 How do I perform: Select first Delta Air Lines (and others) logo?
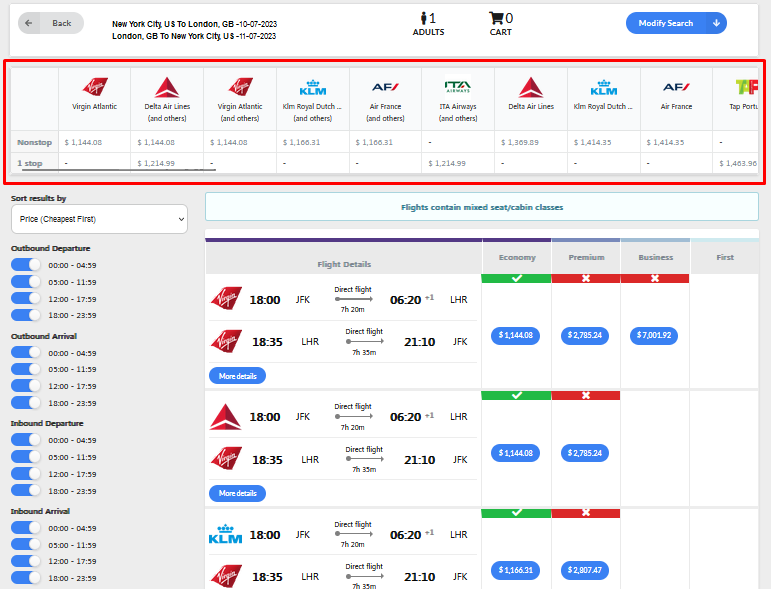[167, 88]
